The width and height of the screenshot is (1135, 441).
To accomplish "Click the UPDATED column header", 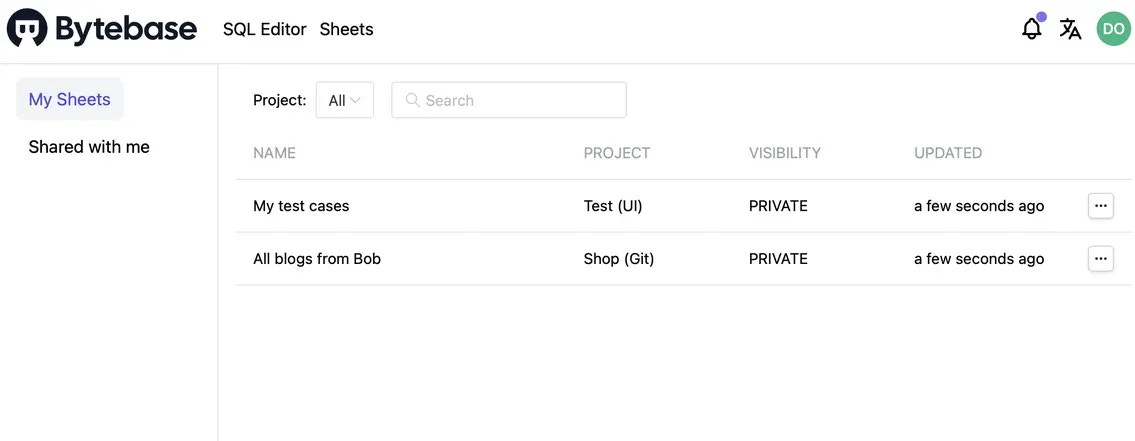I will coord(947,153).
